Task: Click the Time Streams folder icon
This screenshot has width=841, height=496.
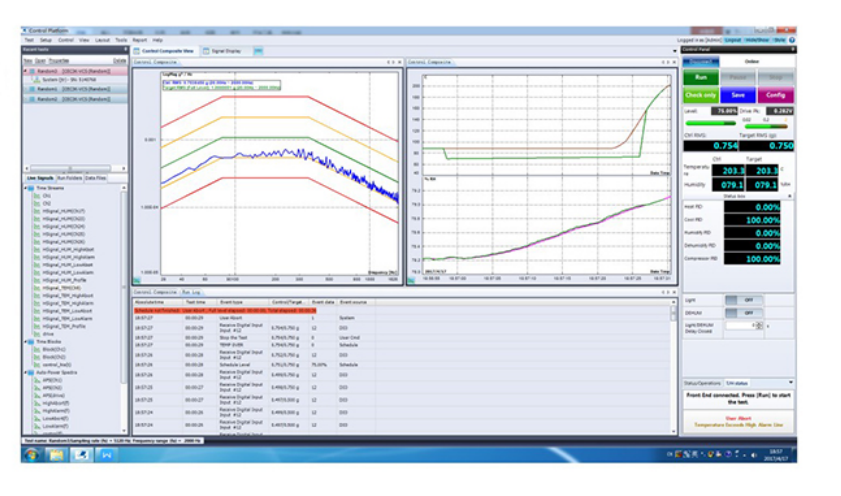Action: click(31, 188)
